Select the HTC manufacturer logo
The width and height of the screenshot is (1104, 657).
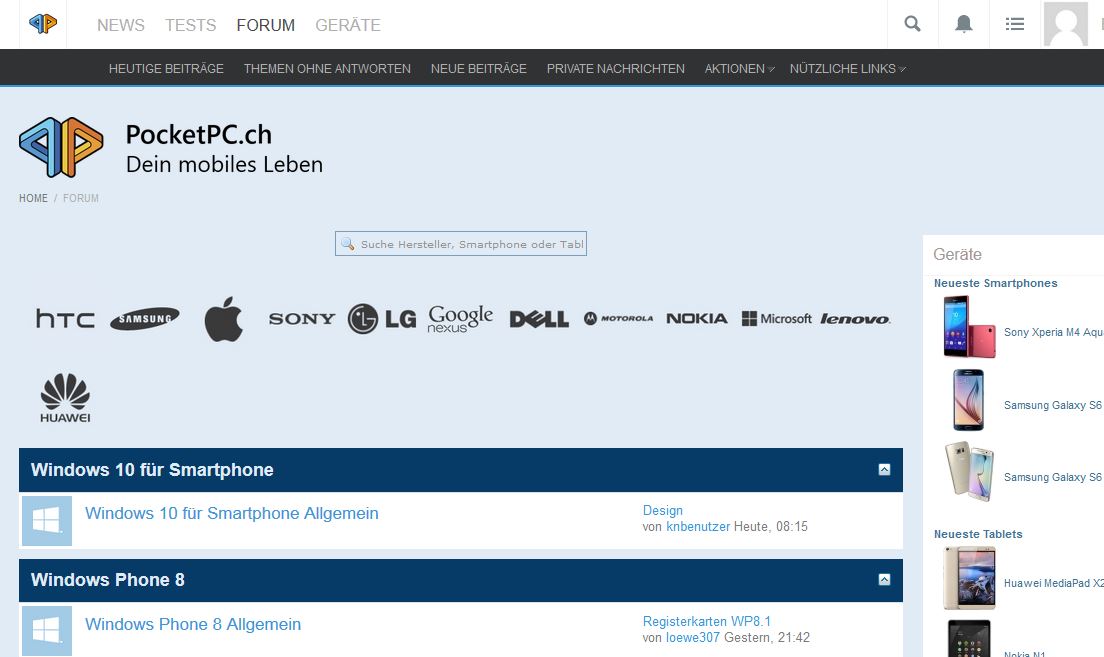(x=65, y=319)
